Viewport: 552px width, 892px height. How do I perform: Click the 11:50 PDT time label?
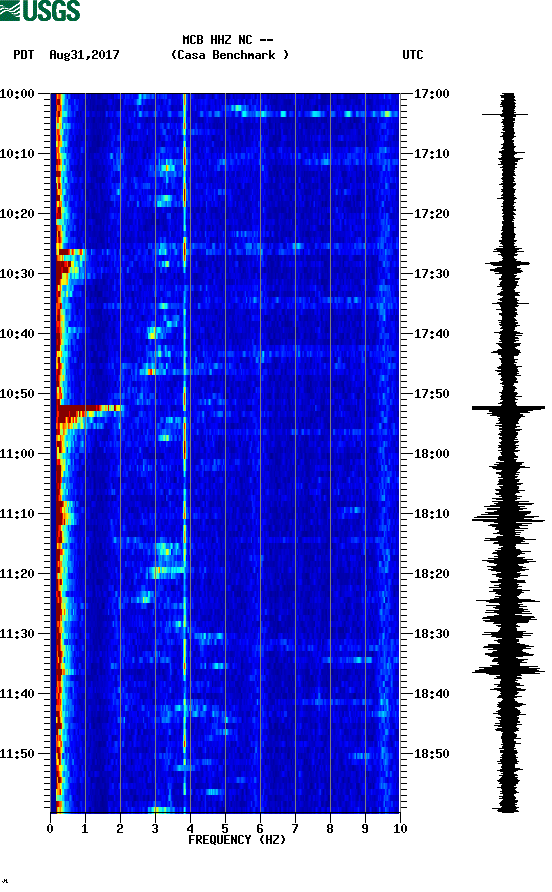17,754
